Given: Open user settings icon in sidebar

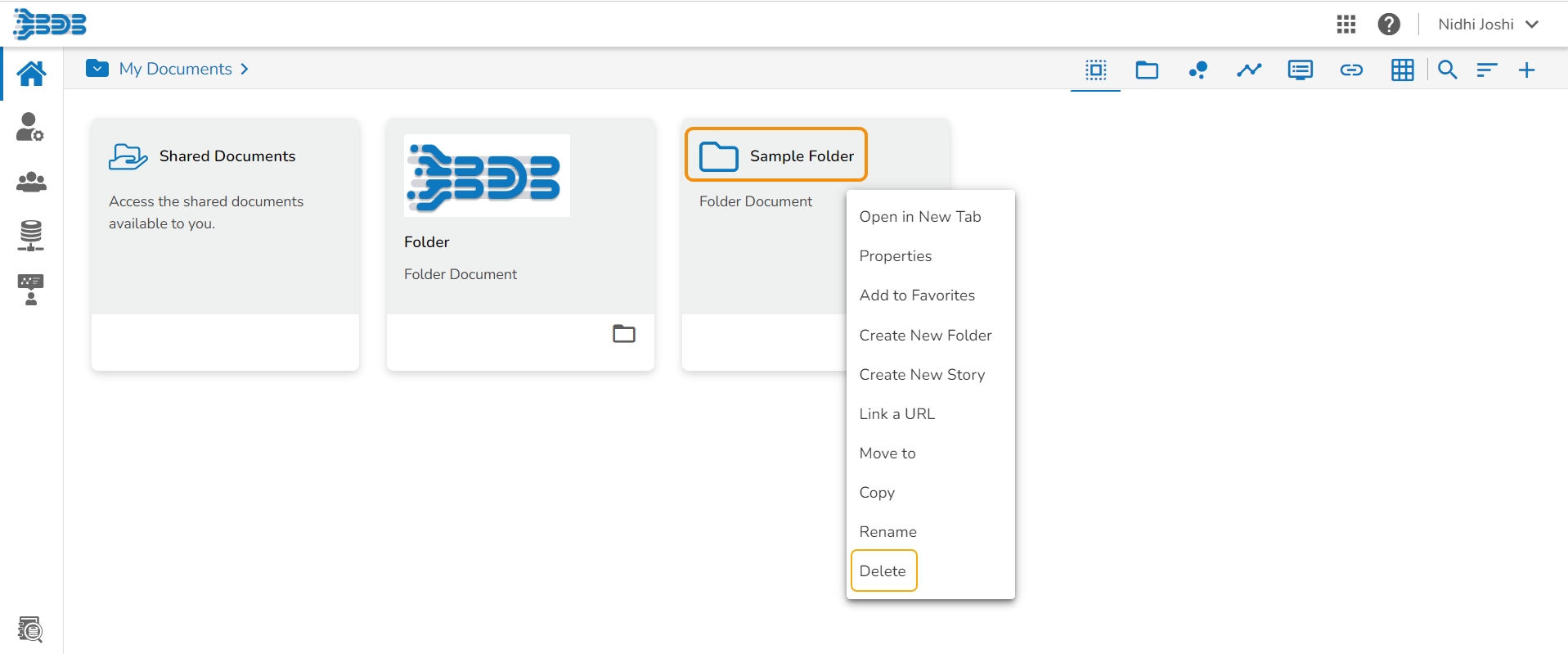Looking at the screenshot, I should pyautogui.click(x=31, y=128).
